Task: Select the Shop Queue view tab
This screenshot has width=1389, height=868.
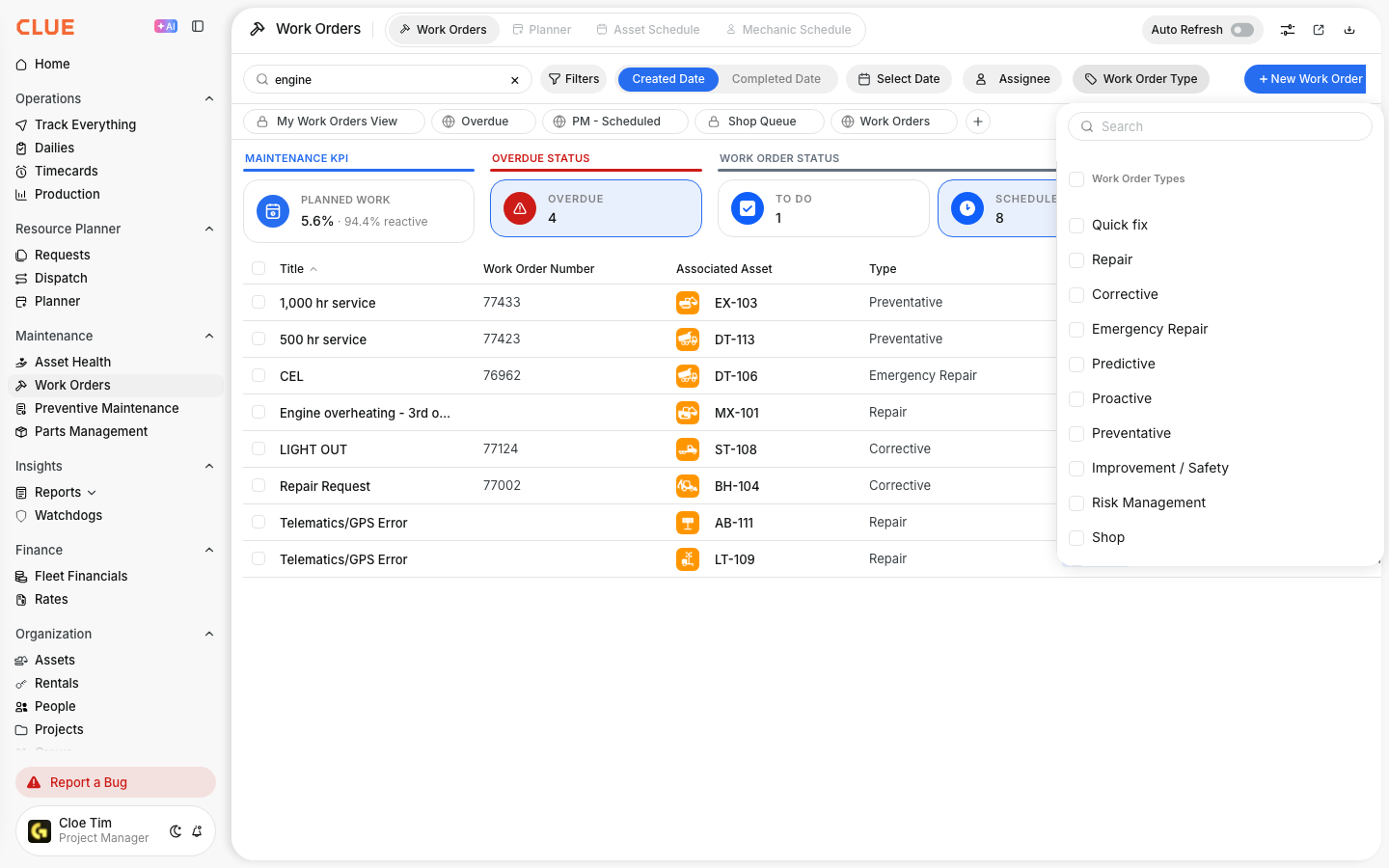Action: (759, 122)
